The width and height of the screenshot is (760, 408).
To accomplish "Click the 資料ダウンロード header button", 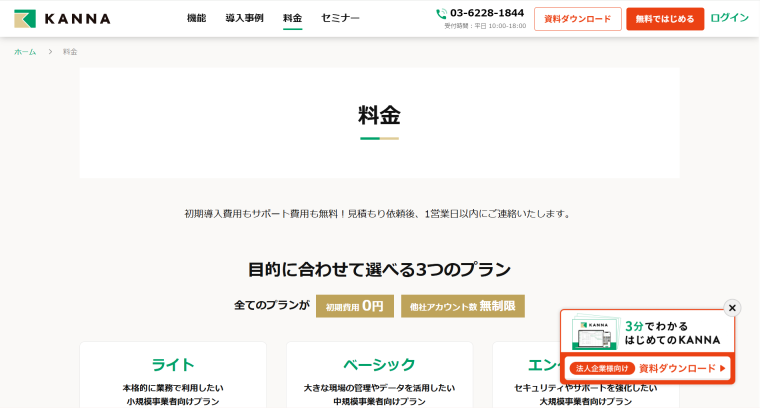I will tap(577, 19).
